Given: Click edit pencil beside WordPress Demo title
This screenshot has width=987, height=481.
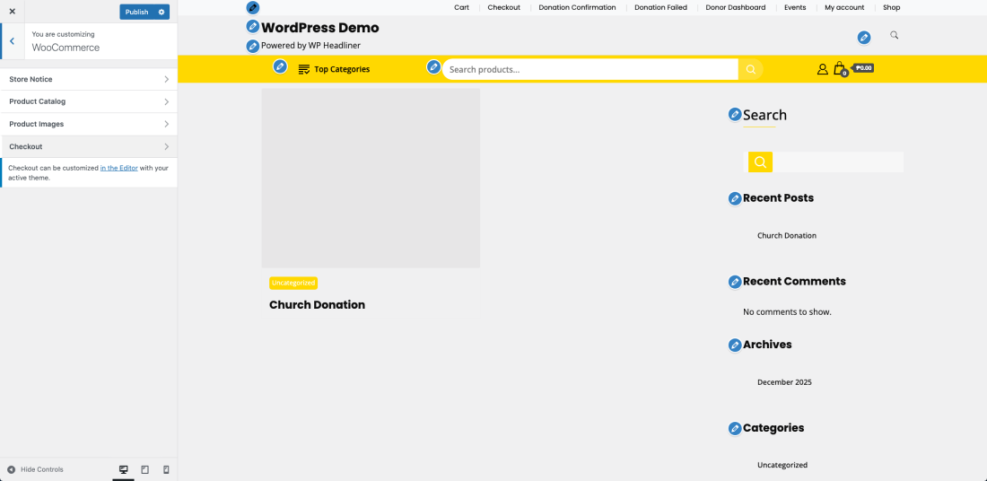Looking at the screenshot, I should point(252,26).
